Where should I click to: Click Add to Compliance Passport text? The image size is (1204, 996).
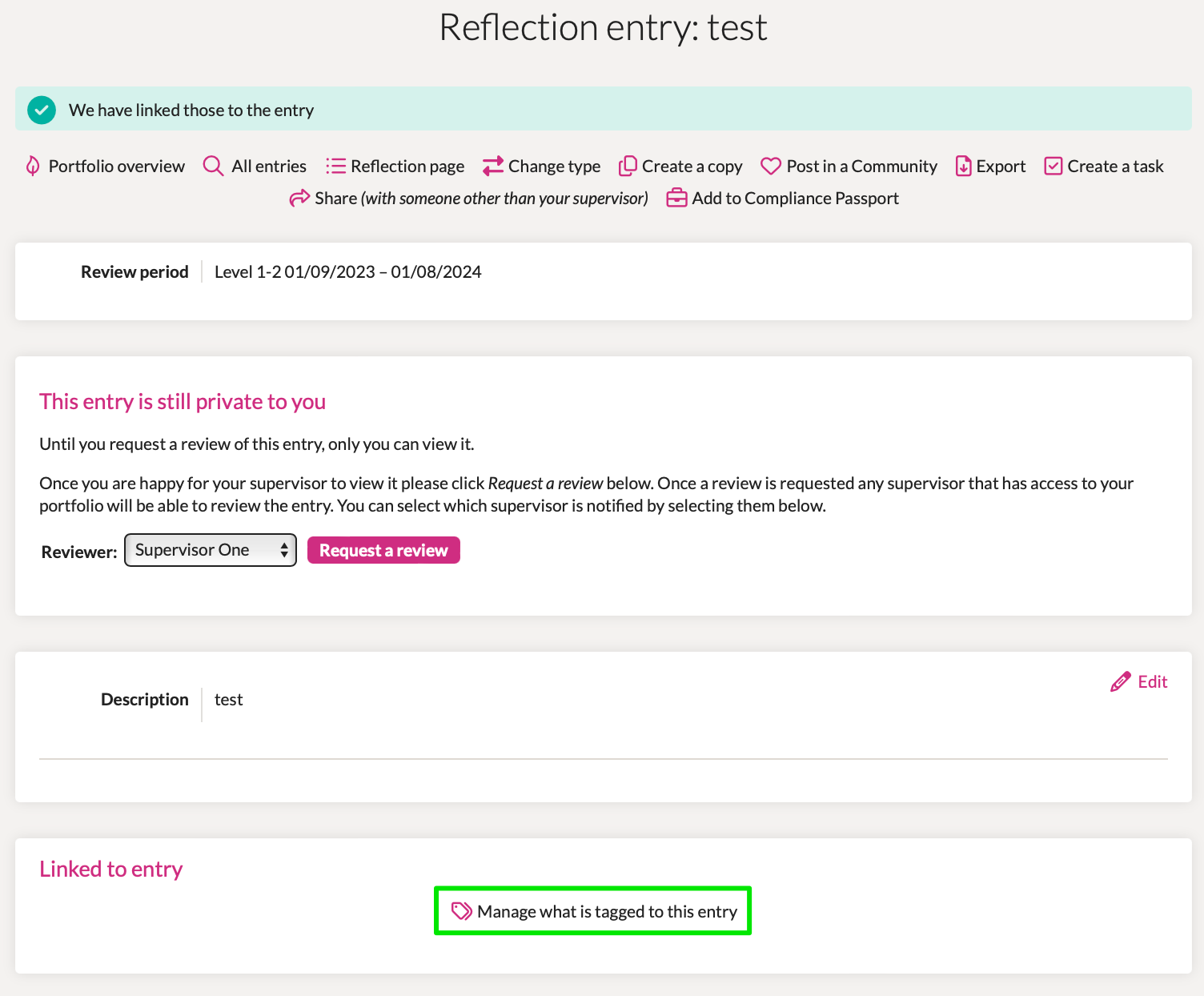pos(795,199)
